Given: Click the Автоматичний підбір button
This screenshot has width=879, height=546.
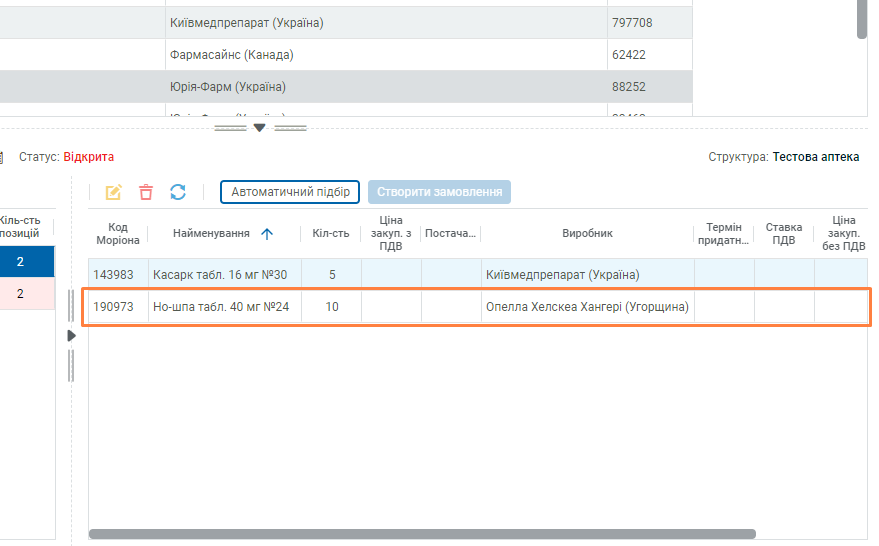Looking at the screenshot, I should point(290,192).
